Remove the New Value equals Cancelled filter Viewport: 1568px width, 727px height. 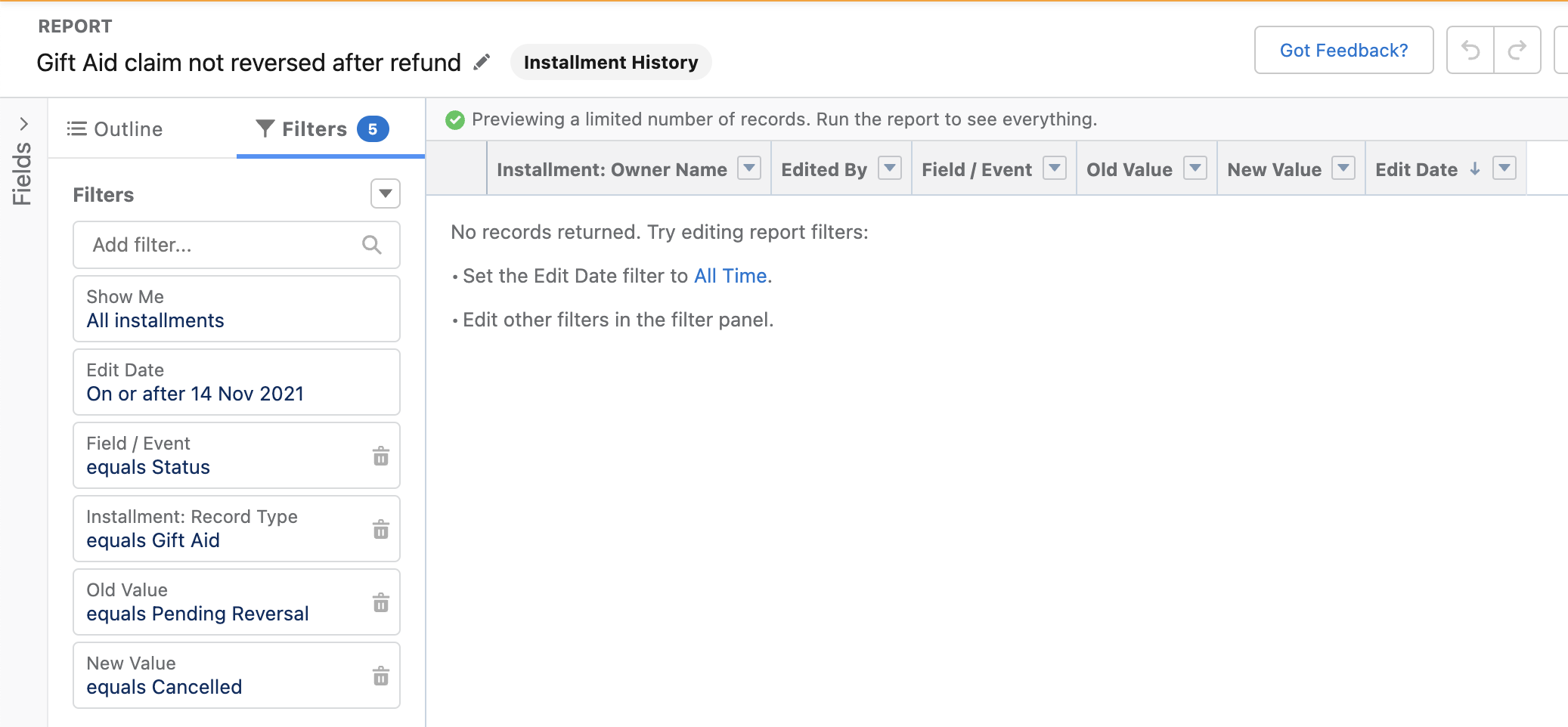[x=381, y=676]
